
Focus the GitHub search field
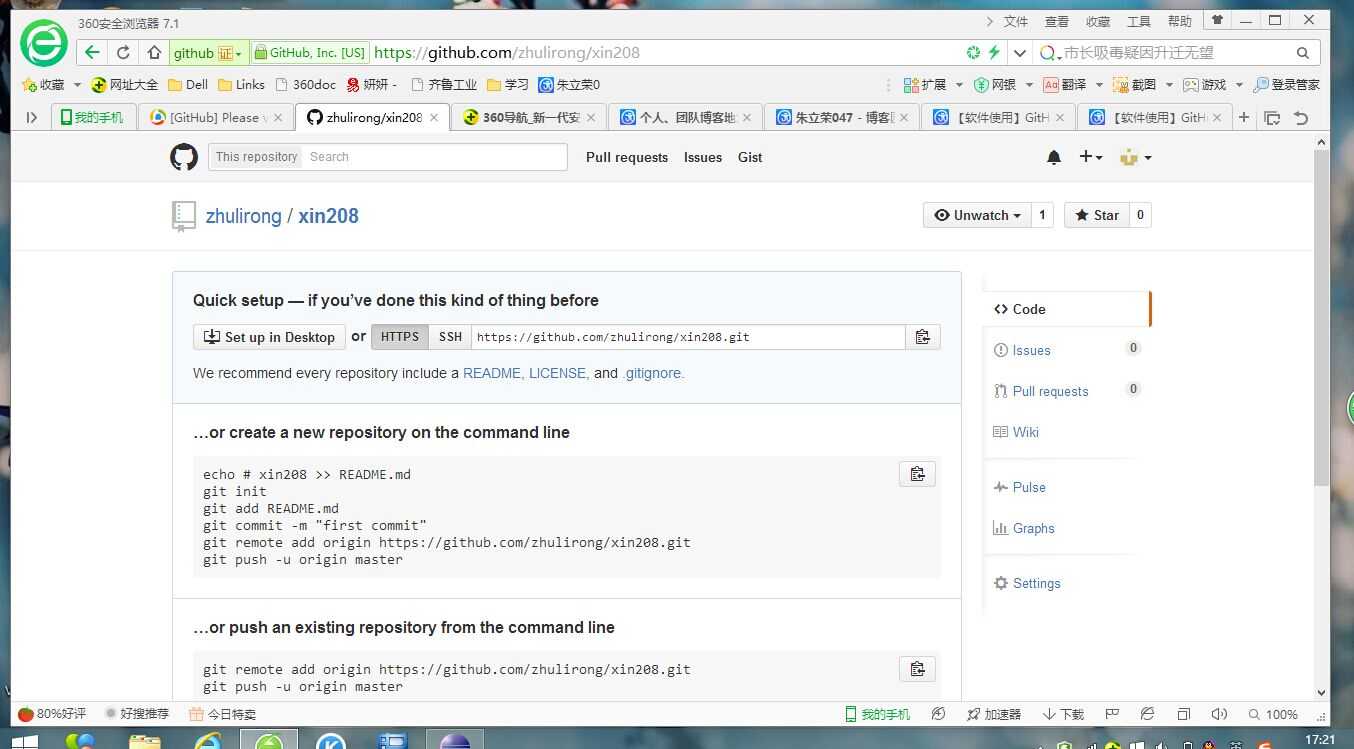pos(435,157)
